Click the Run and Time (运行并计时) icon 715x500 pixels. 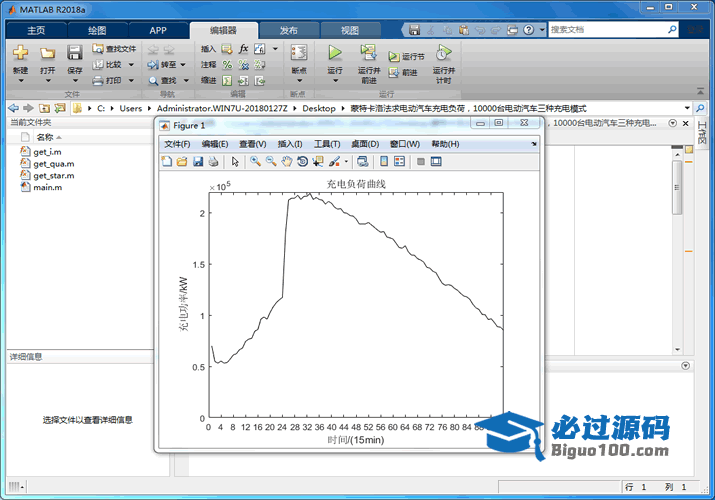pos(443,53)
